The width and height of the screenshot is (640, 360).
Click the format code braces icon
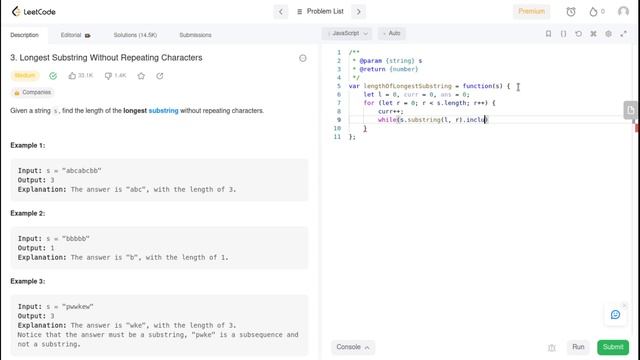pos(563,34)
